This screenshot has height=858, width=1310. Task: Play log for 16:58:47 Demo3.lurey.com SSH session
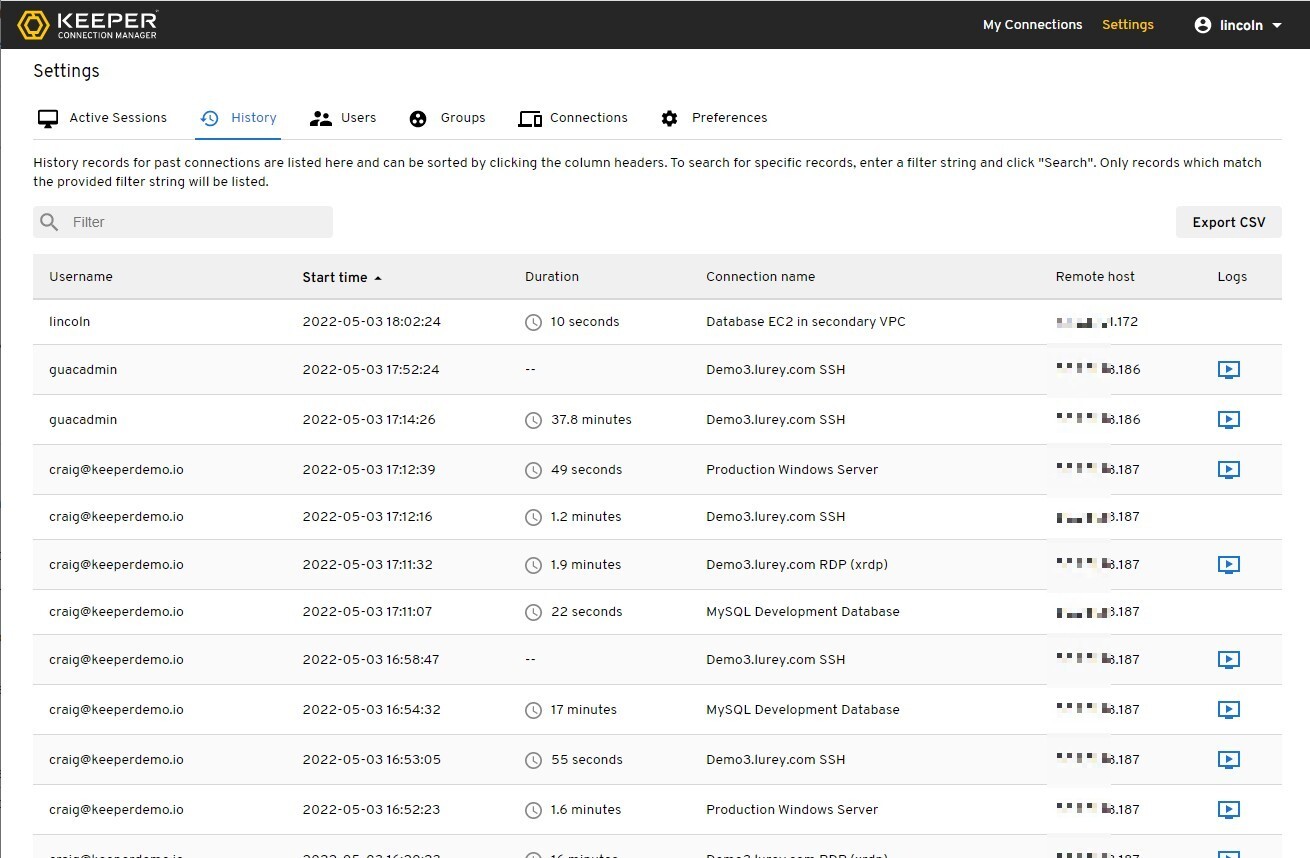click(1228, 660)
